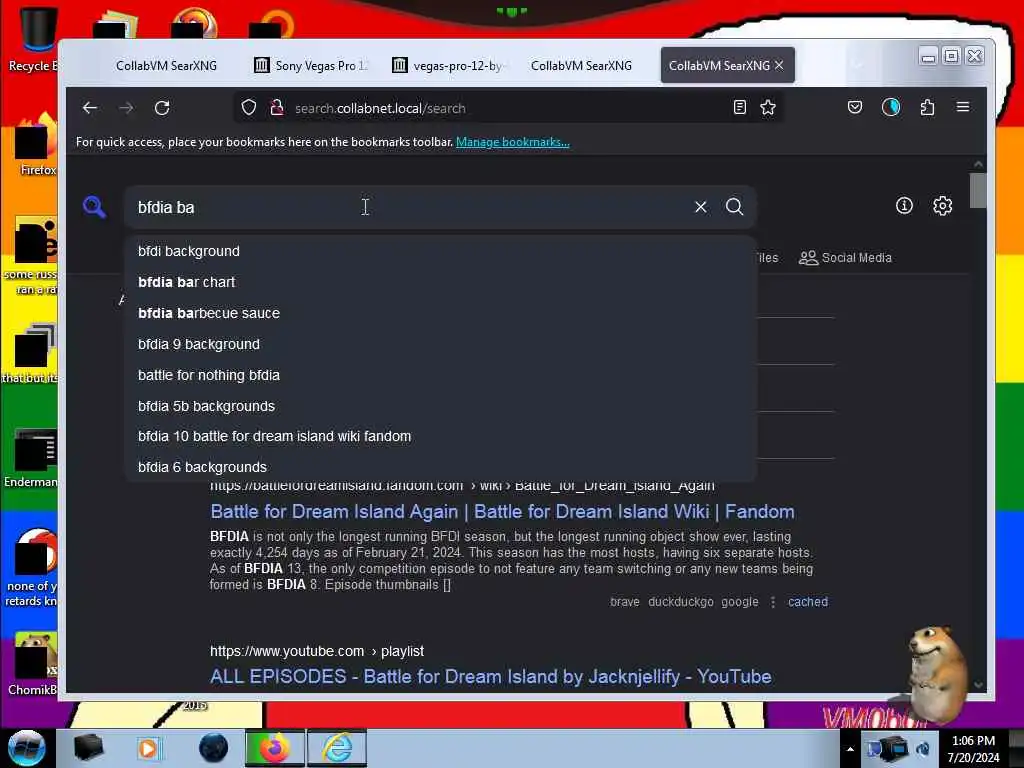Screen dimensions: 1024x768
Task: Choose suggestion 'bfdia barbecue sauce'
Action: 441,313
